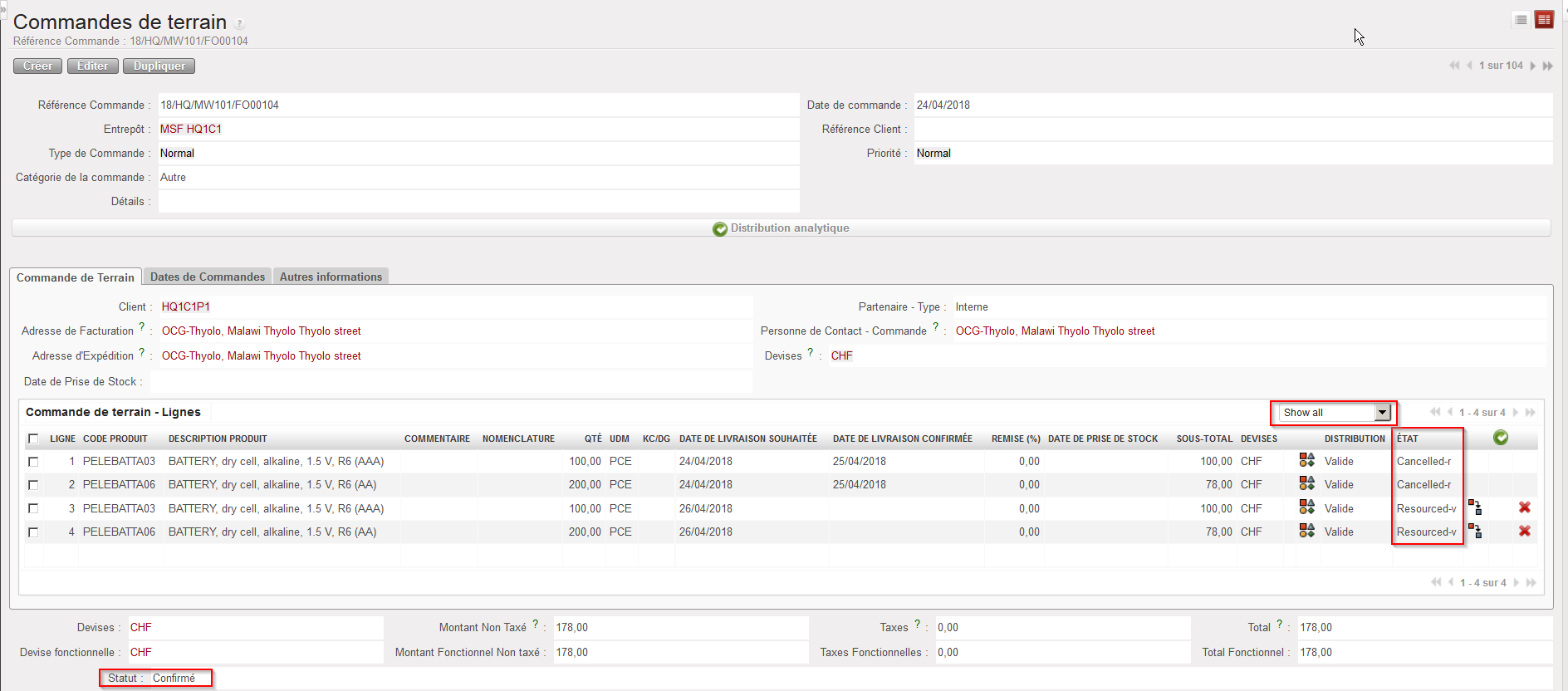
Task: Go to next record arrow
Action: pos(1533,66)
